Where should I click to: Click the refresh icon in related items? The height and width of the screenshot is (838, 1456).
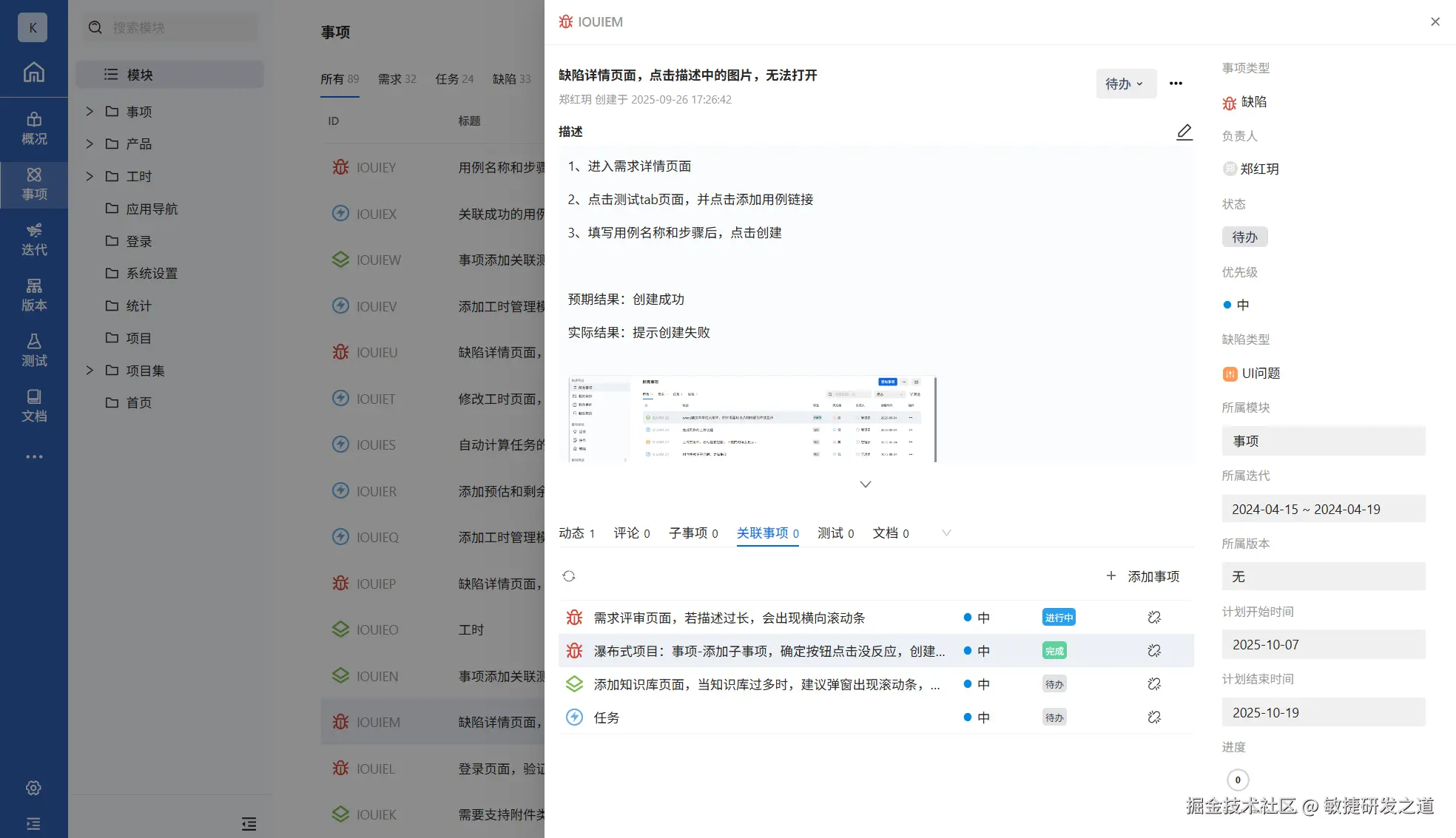(568, 576)
